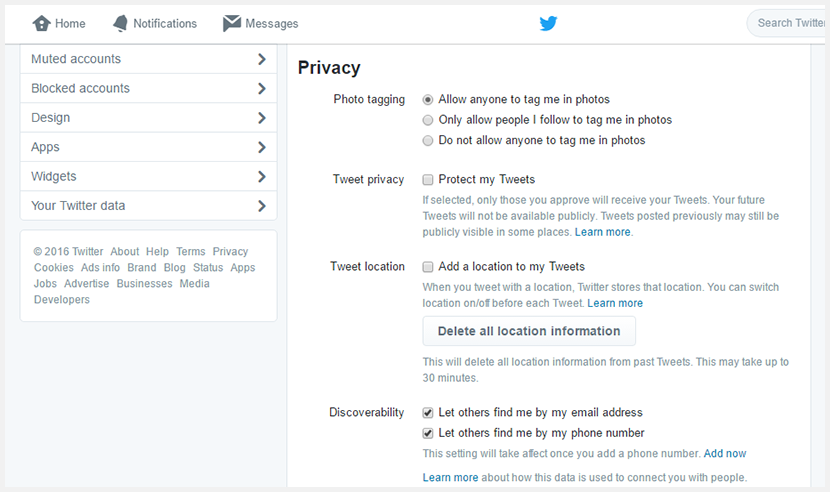The height and width of the screenshot is (492, 830).
Task: Open Learn more about data use link
Action: coord(450,477)
